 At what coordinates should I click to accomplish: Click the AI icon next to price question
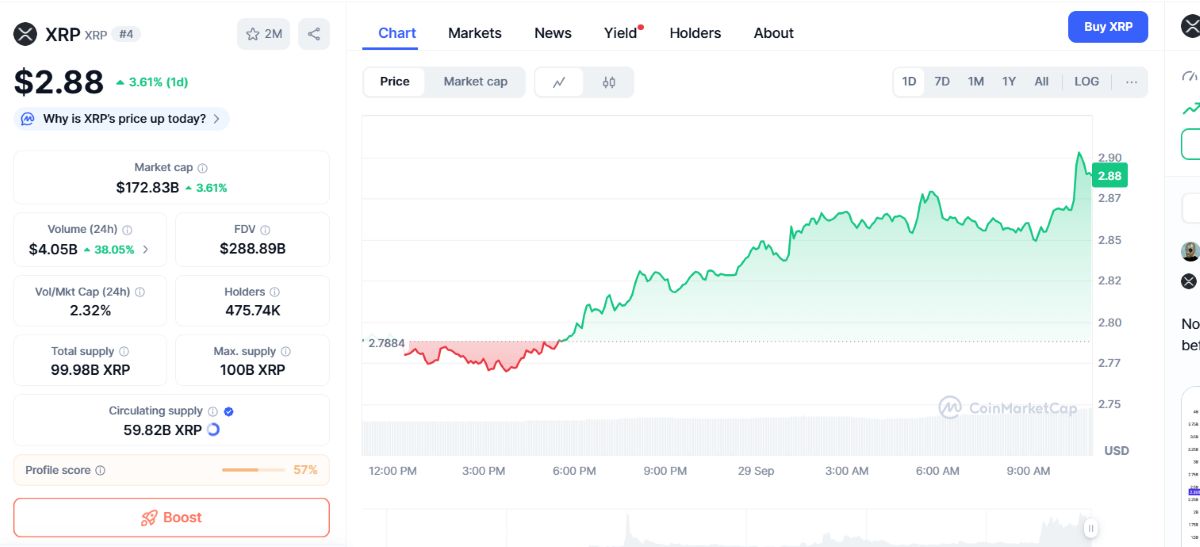pyautogui.click(x=28, y=119)
